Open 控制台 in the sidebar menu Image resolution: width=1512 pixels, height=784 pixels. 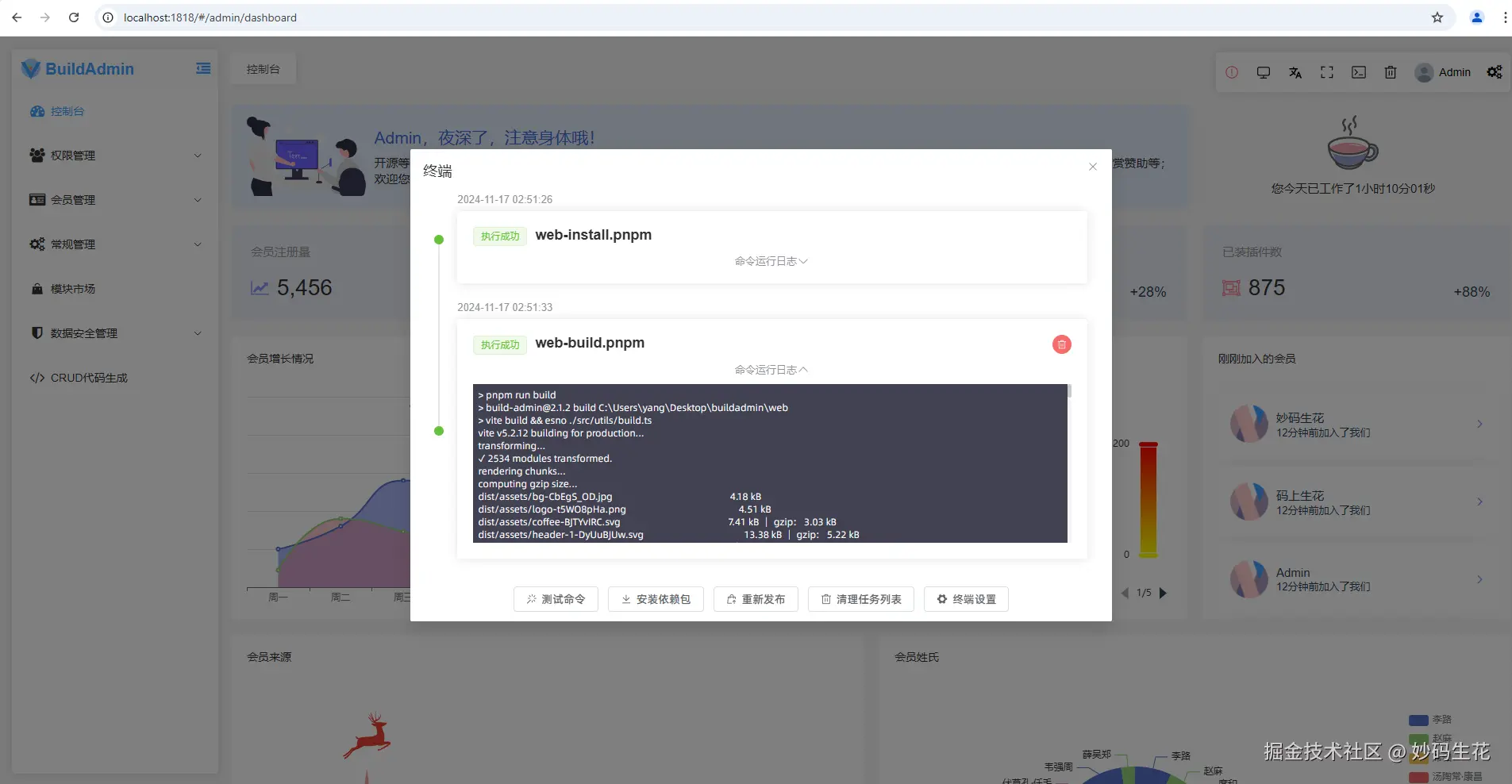point(115,111)
